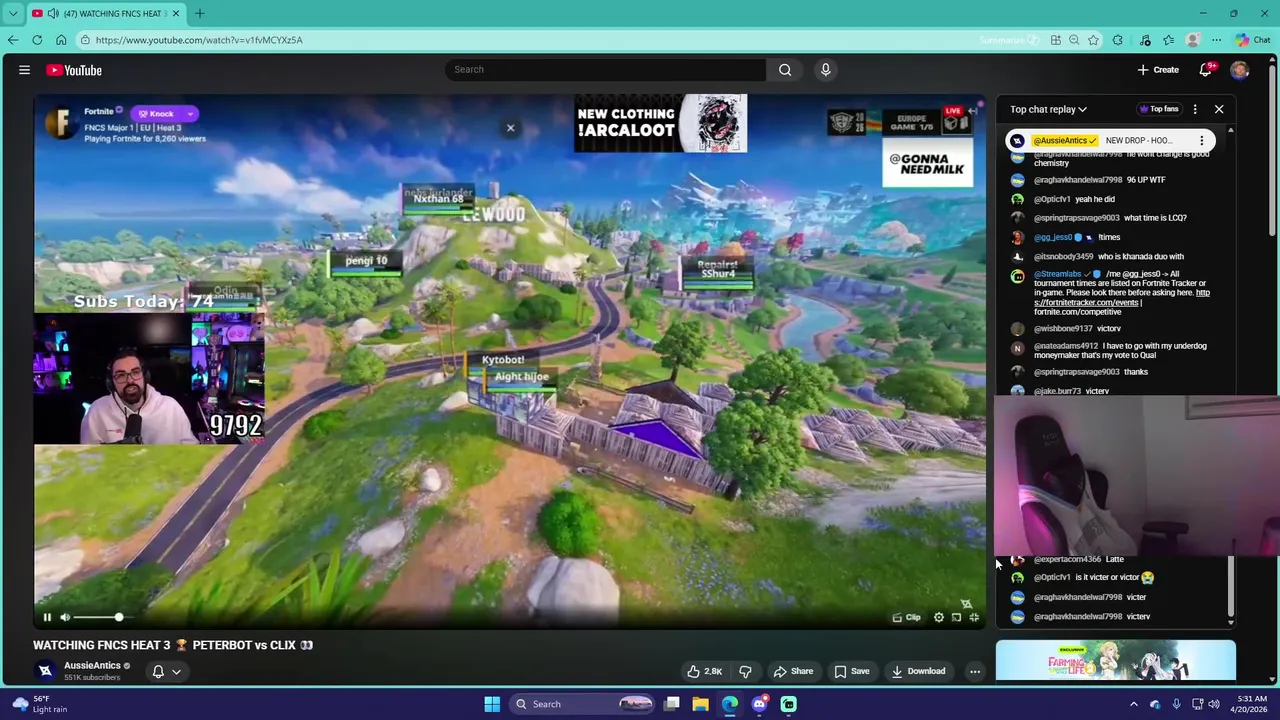Start voice search with the microphone icon
Image resolution: width=1280 pixels, height=720 pixels.
(x=825, y=70)
